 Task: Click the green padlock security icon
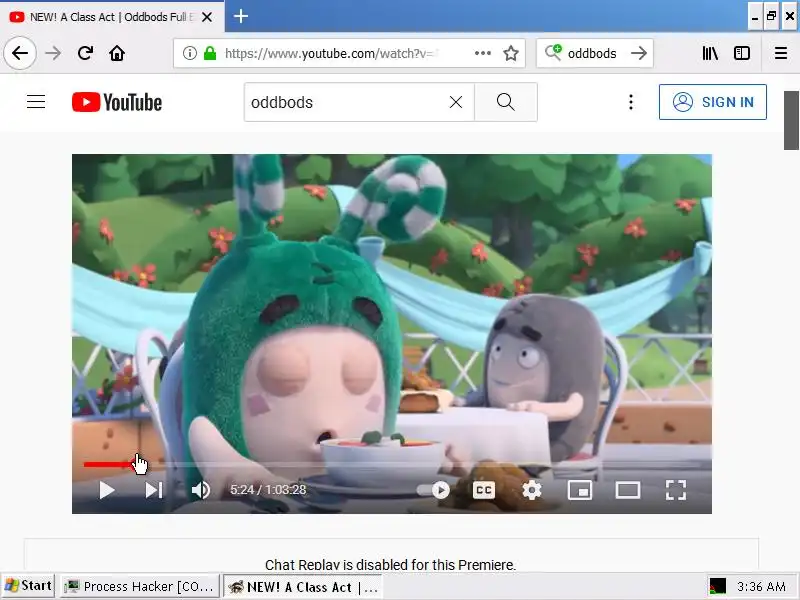click(x=210, y=53)
